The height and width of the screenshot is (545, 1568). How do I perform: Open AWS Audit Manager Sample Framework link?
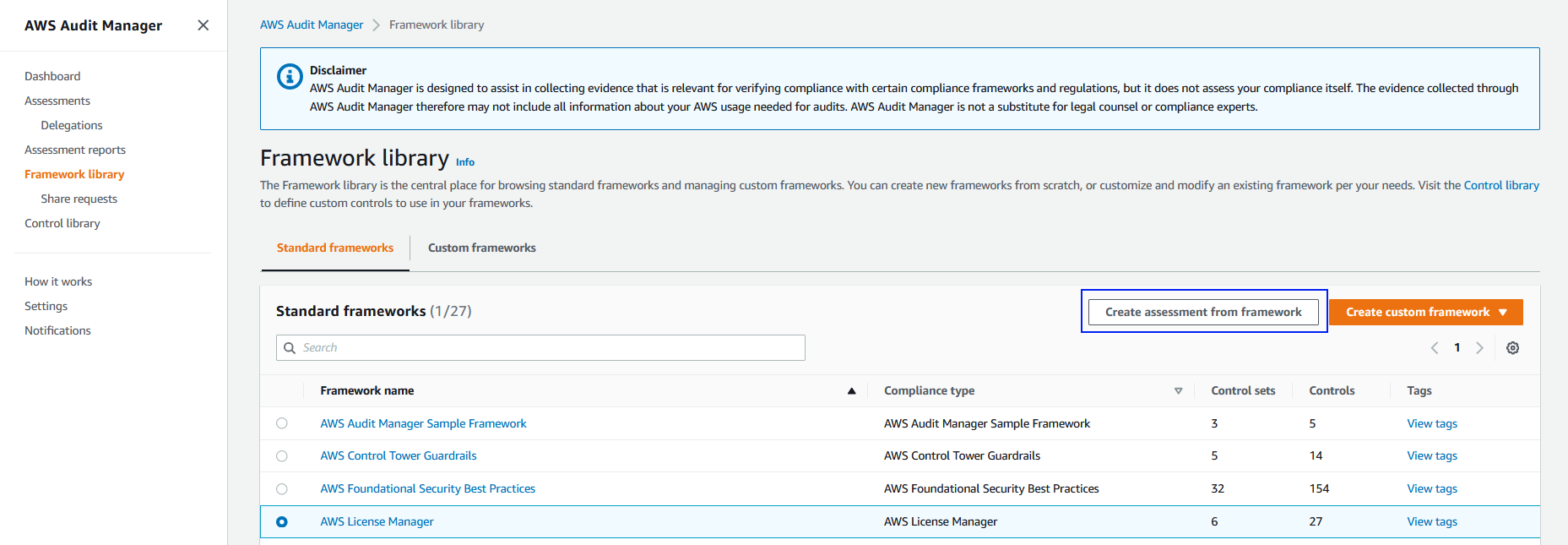pyautogui.click(x=423, y=423)
